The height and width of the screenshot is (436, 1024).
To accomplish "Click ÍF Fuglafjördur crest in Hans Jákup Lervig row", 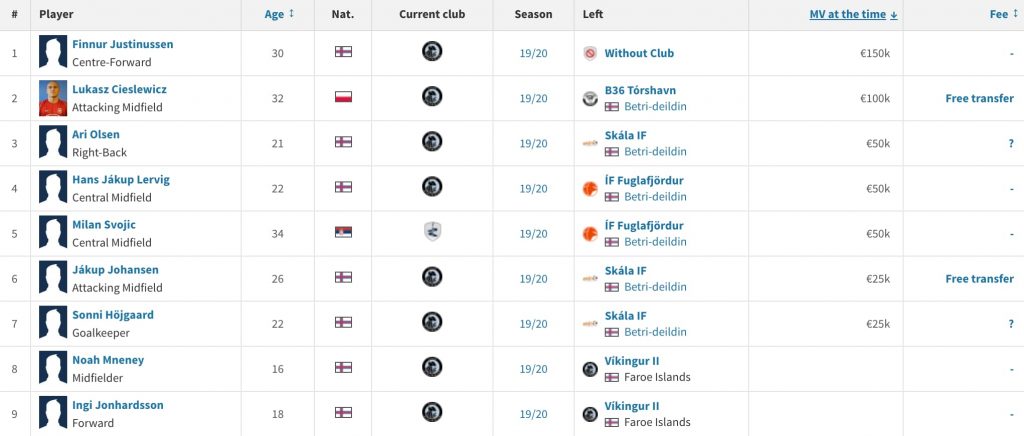I will tap(590, 189).
